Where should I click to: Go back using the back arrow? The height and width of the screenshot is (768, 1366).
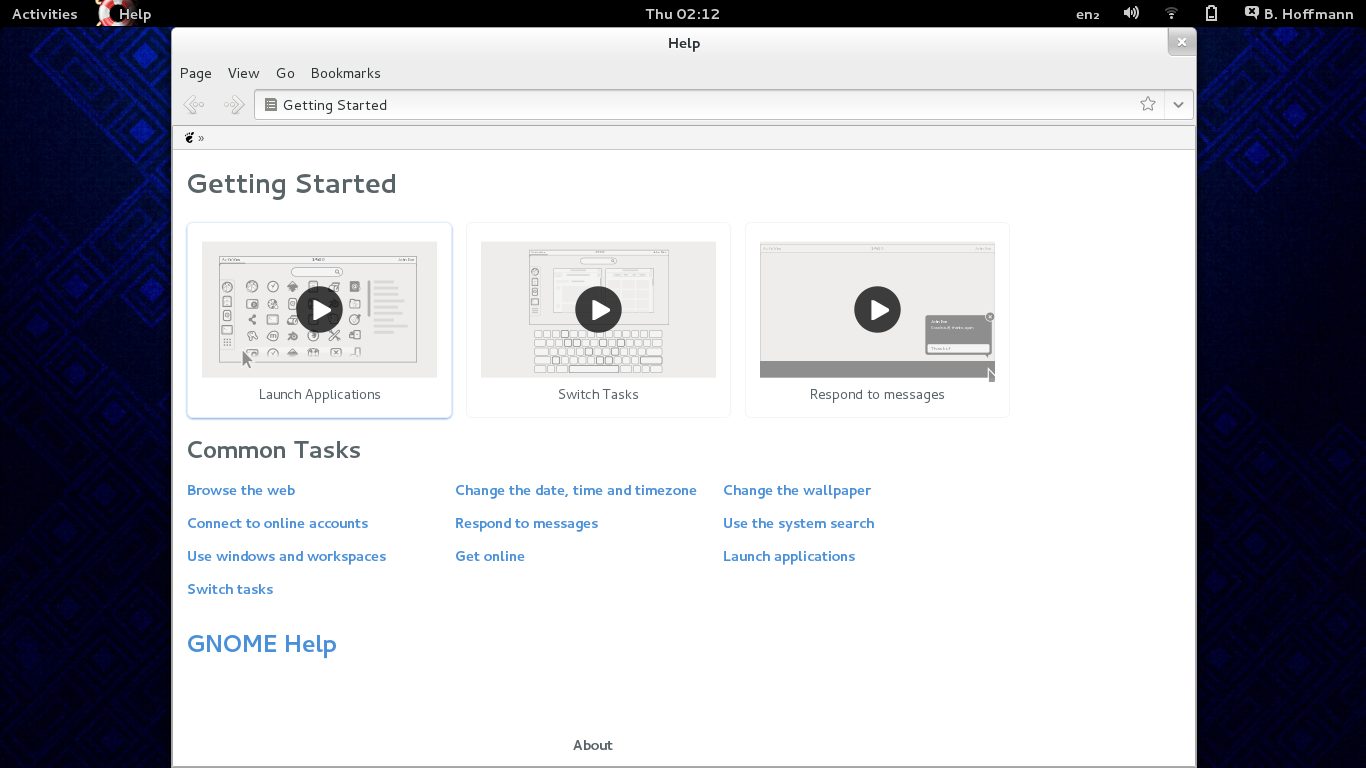(194, 105)
